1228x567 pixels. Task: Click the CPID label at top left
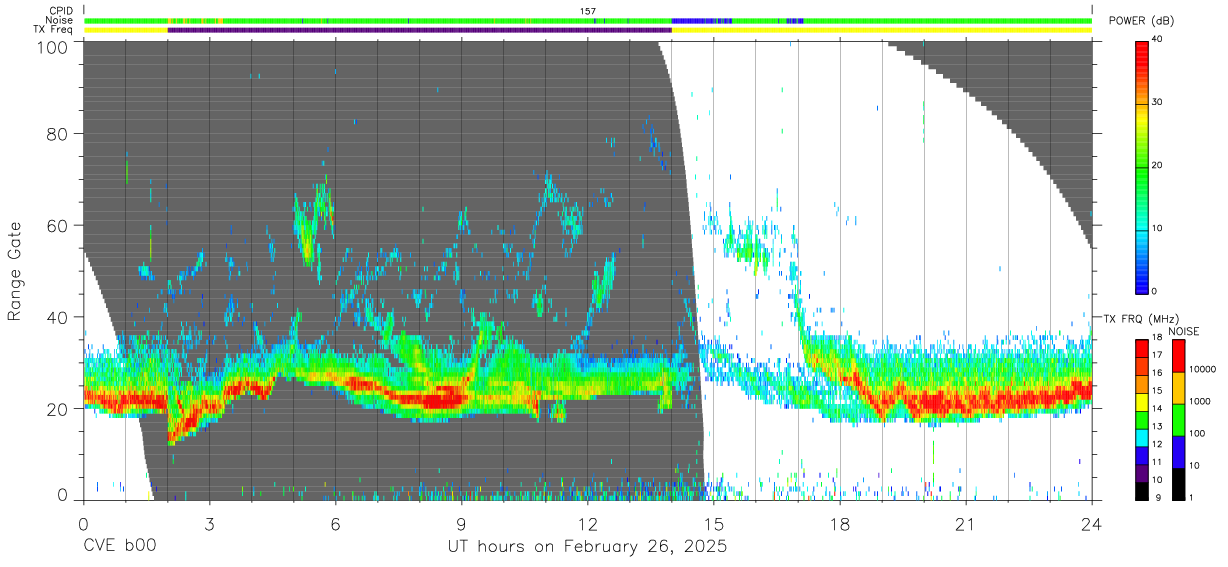61,11
